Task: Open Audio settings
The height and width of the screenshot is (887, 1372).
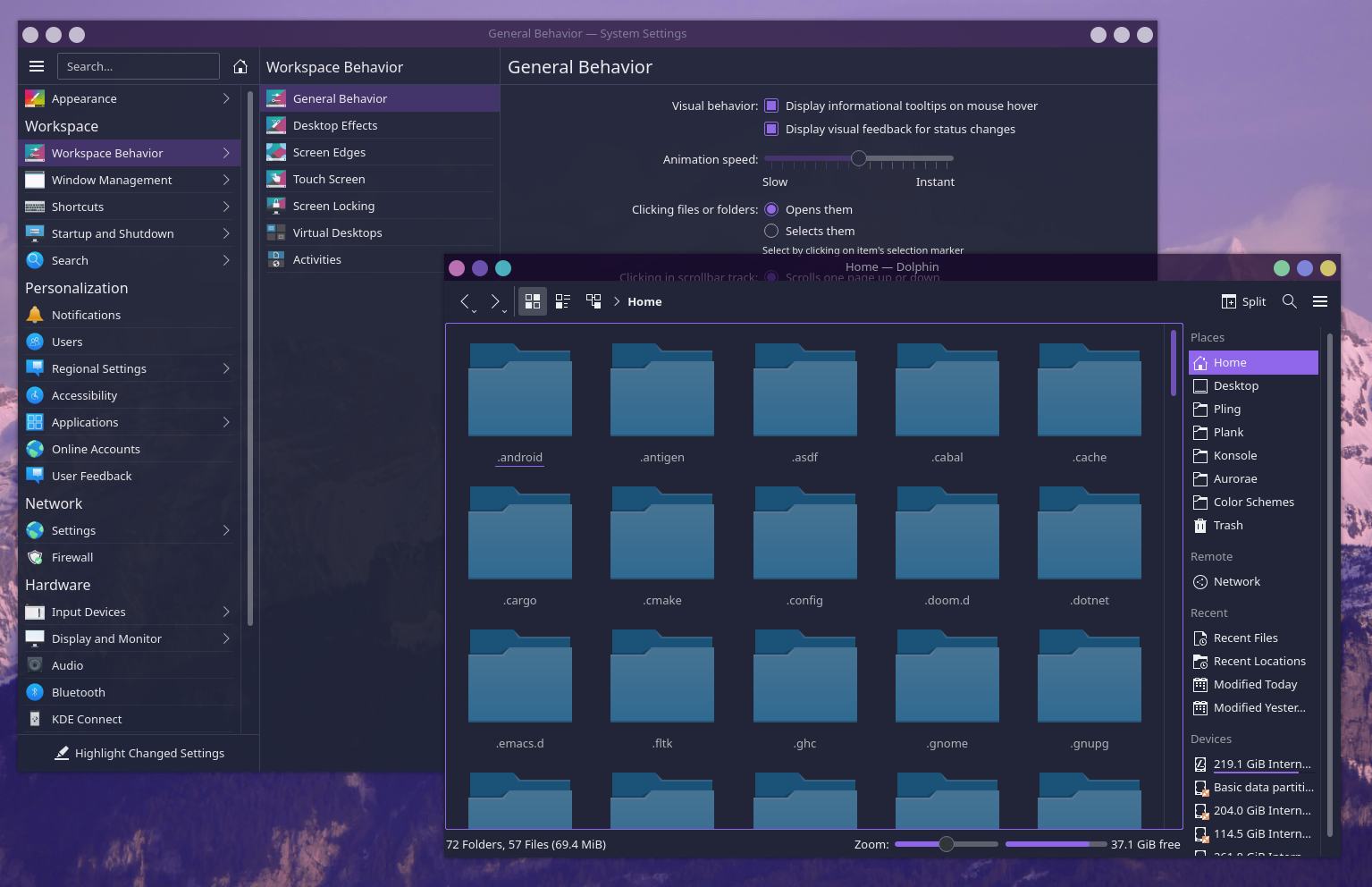Action: (130, 665)
